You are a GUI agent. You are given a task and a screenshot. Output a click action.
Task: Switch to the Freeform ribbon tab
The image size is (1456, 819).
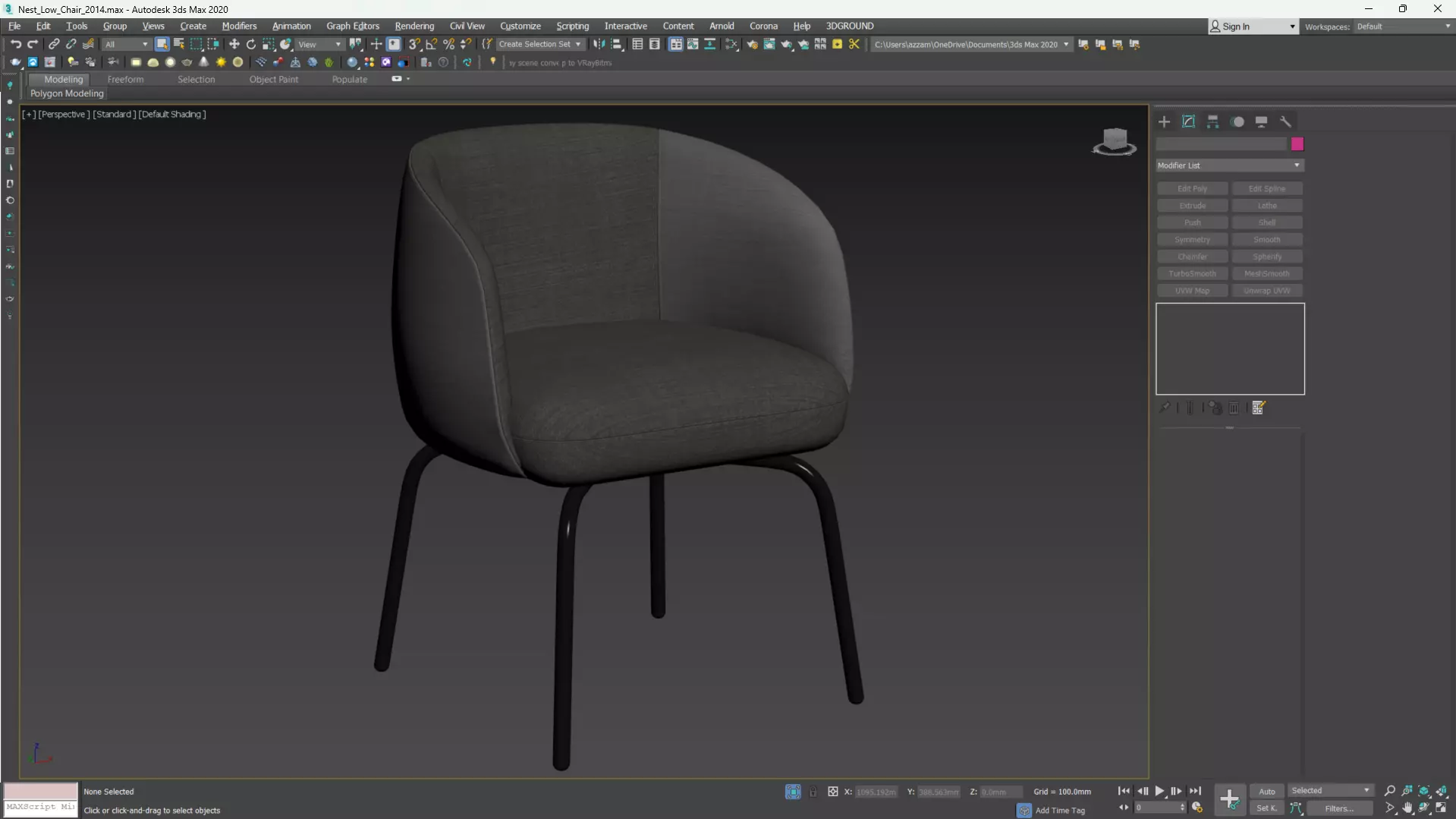coord(125,79)
